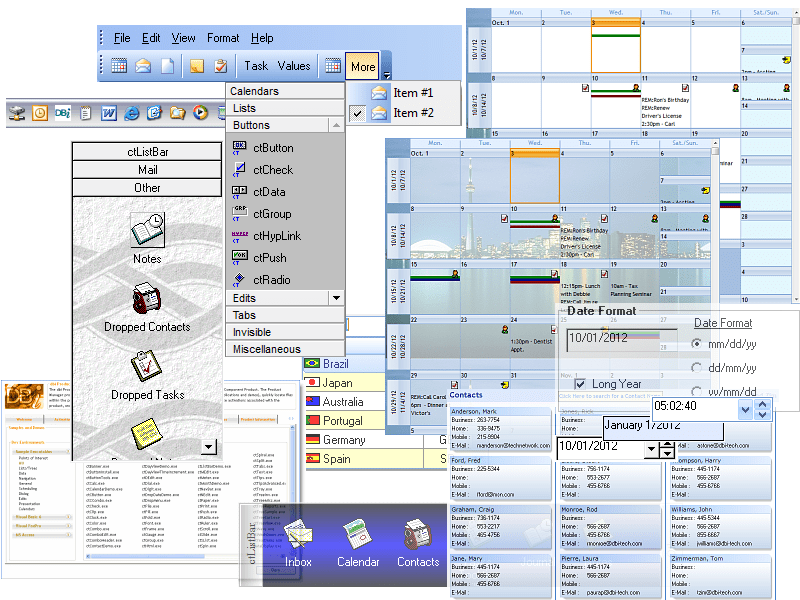Click the Task toolbar button
This screenshot has height=600, width=800.
(x=256, y=66)
